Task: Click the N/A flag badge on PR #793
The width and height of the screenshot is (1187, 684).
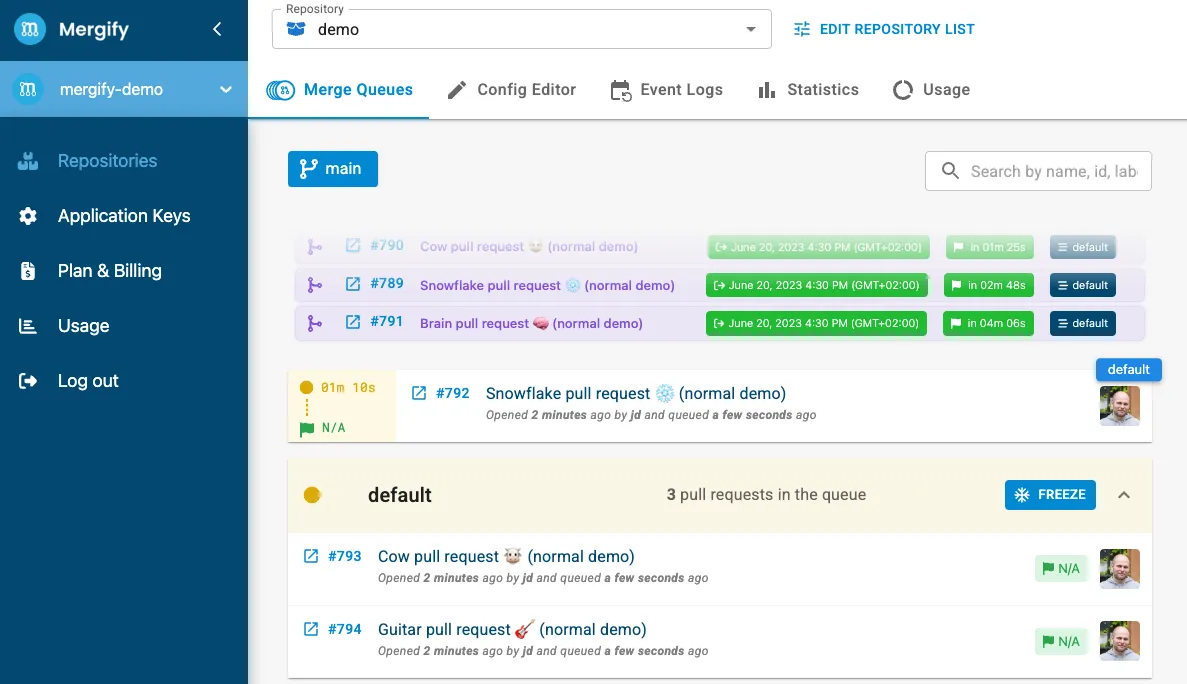Action: point(1060,568)
